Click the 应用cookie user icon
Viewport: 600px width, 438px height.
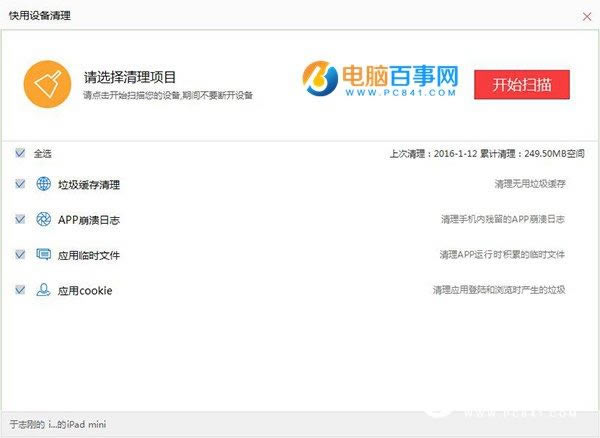[44, 290]
